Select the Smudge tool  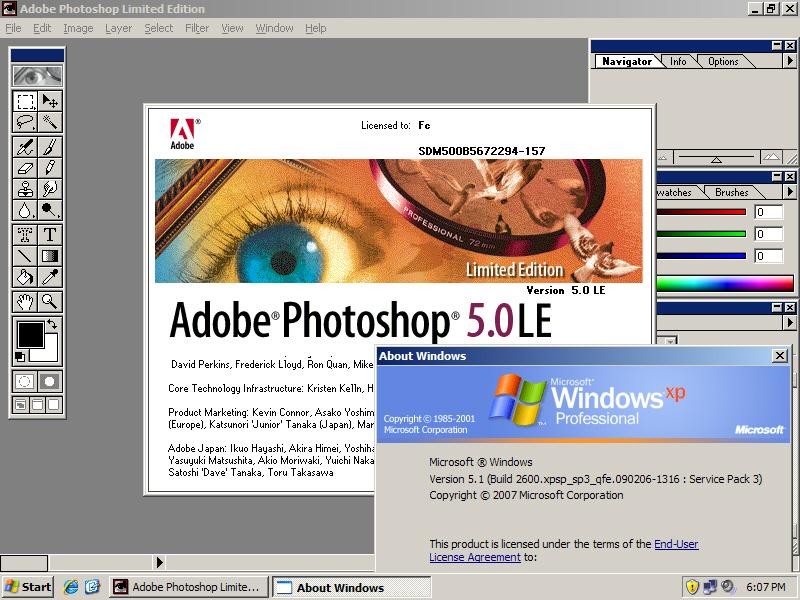pos(50,189)
